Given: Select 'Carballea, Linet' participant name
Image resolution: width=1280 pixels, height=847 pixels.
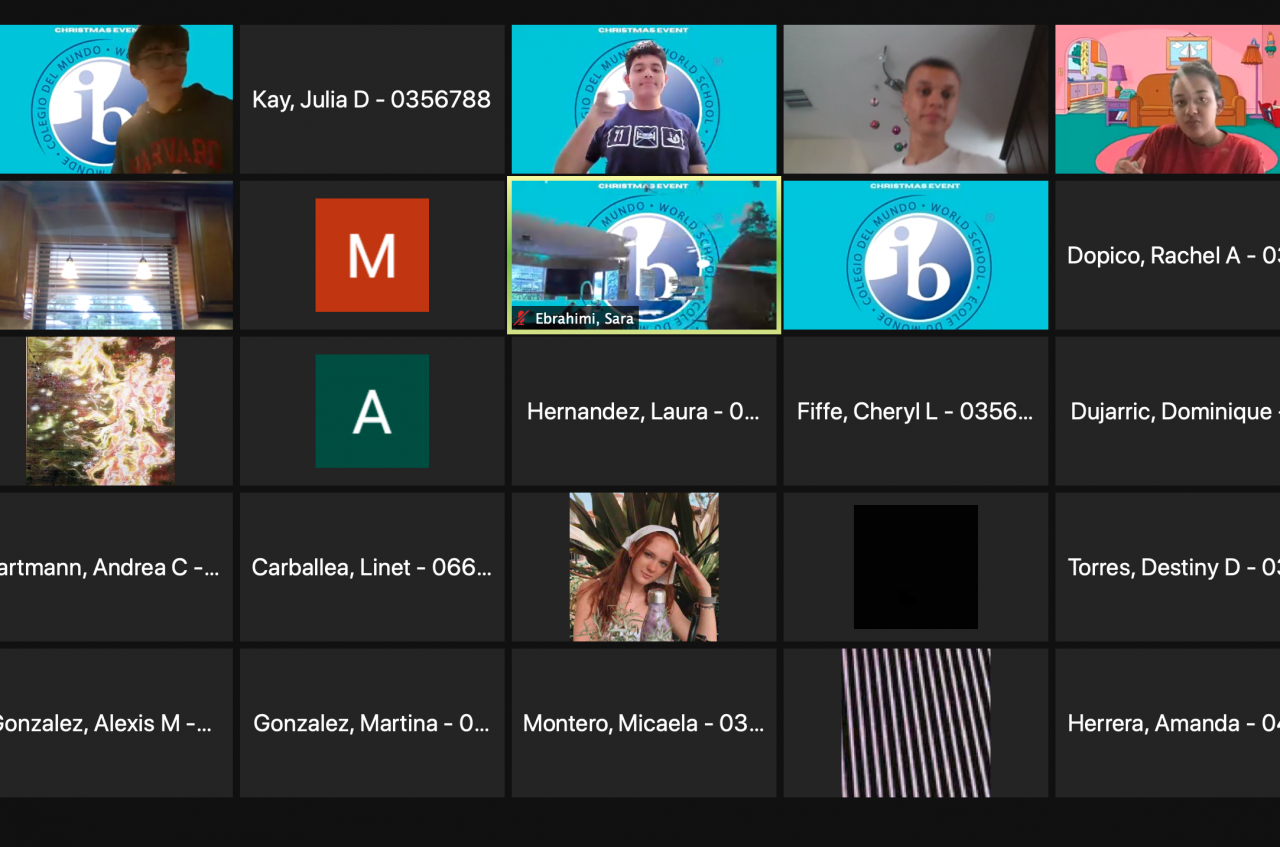Looking at the screenshot, I should [372, 567].
